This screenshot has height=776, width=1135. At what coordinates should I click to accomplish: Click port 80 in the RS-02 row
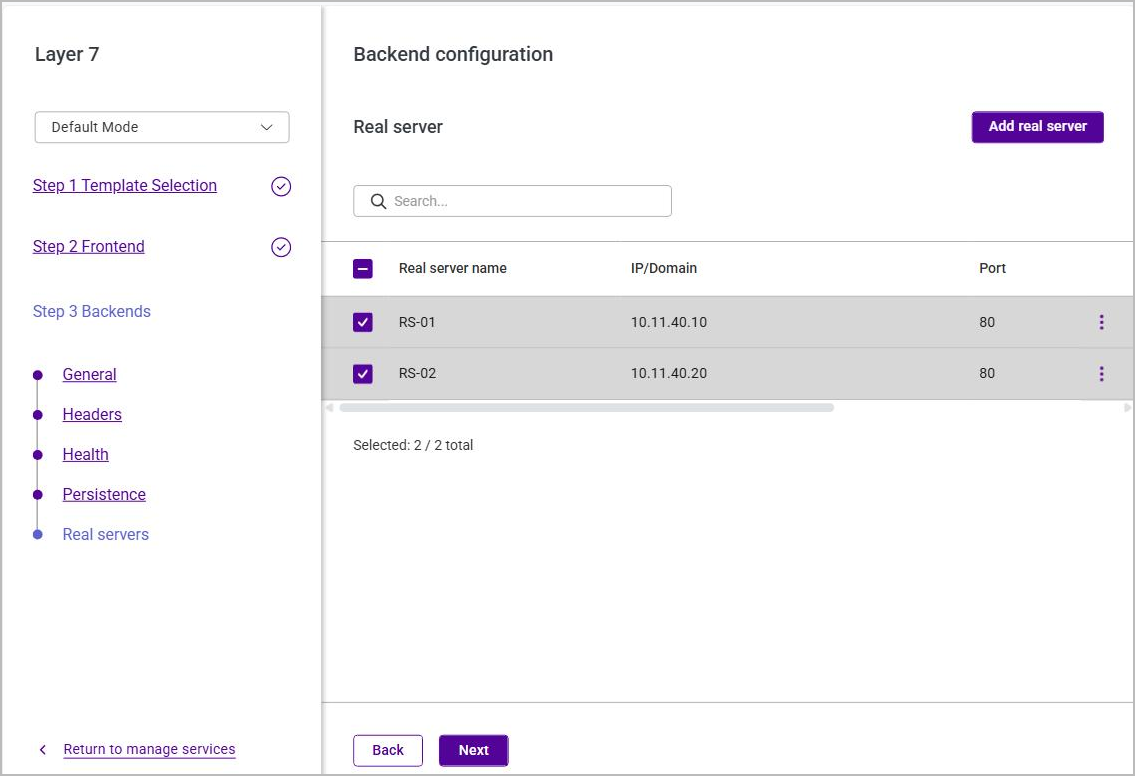tap(987, 374)
